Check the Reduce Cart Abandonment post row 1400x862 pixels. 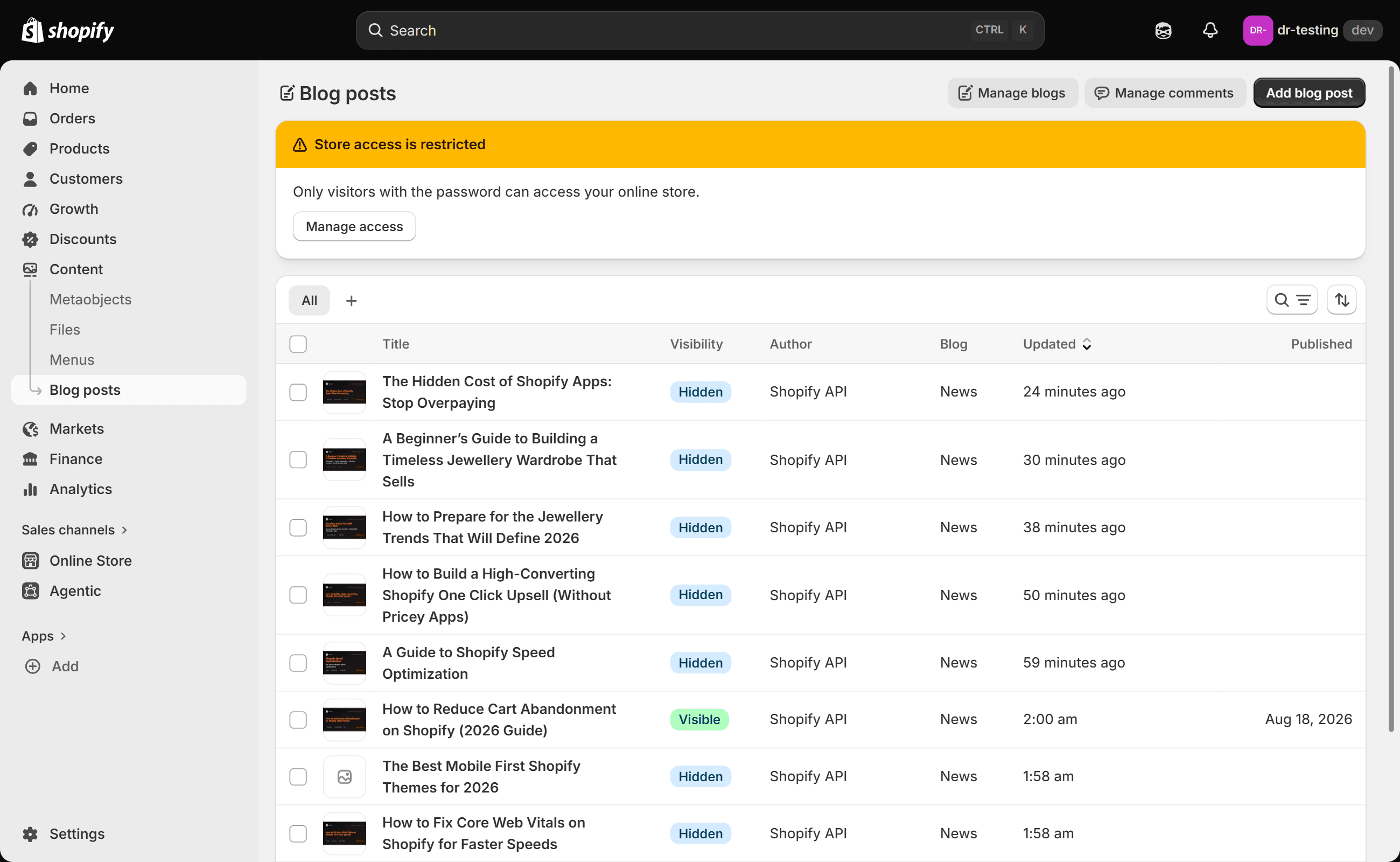[x=298, y=719]
